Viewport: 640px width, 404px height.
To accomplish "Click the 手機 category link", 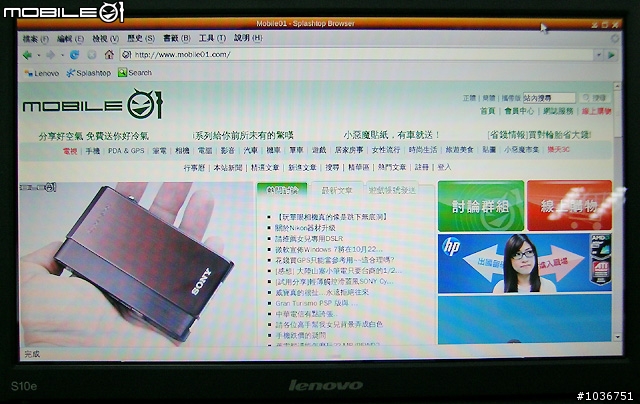I will 93,151.
